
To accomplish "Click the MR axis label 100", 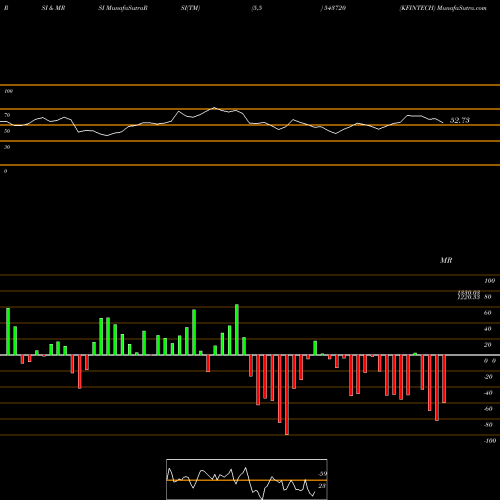I will [x=489, y=281].
